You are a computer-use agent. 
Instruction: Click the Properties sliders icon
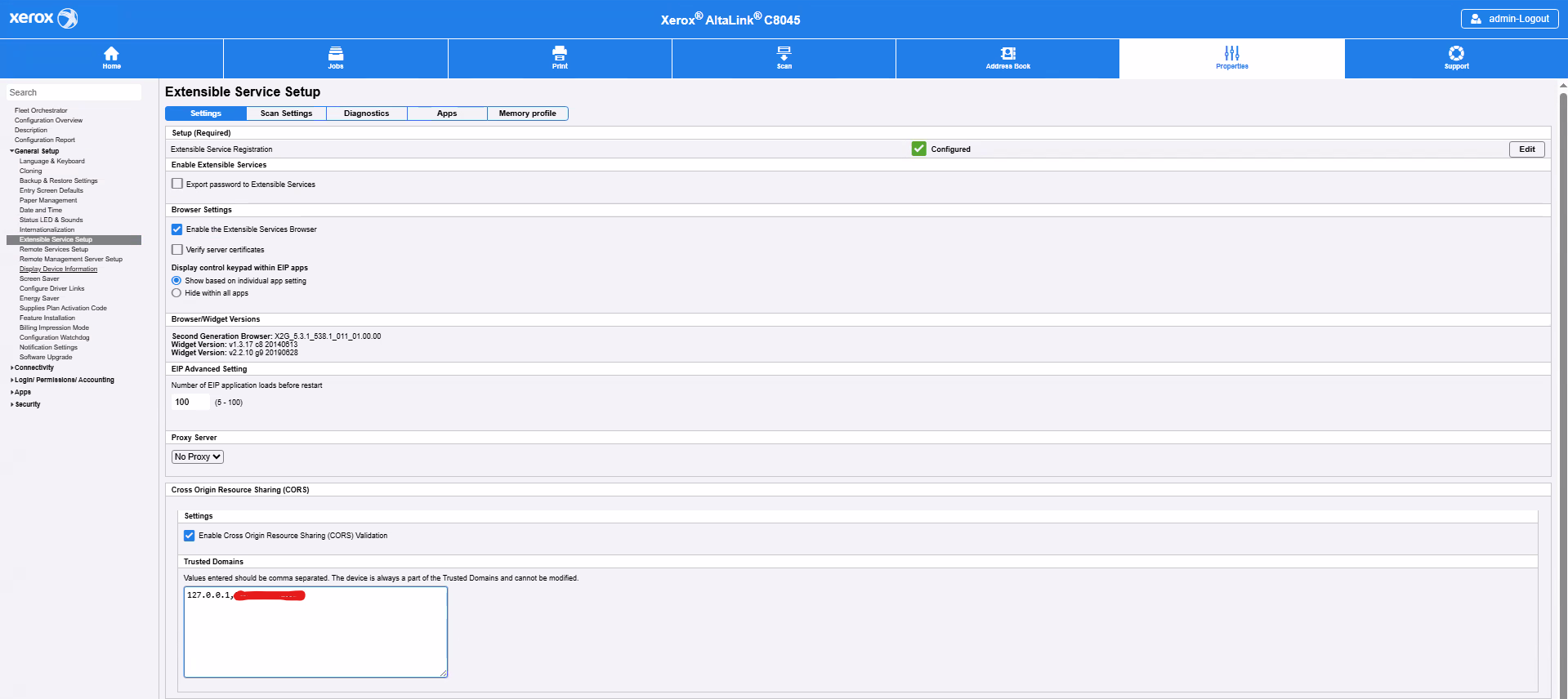point(1231,54)
